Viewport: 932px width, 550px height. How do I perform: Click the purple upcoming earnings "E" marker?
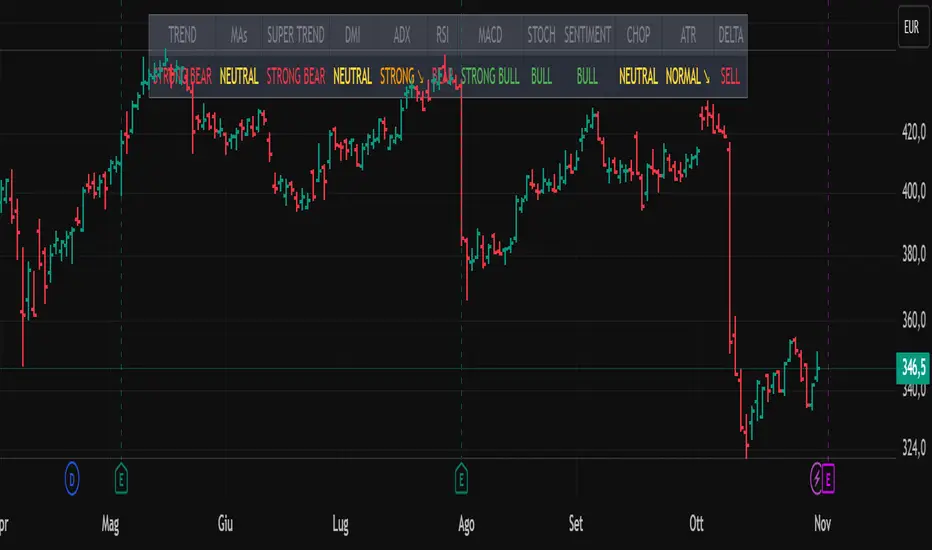[831, 478]
